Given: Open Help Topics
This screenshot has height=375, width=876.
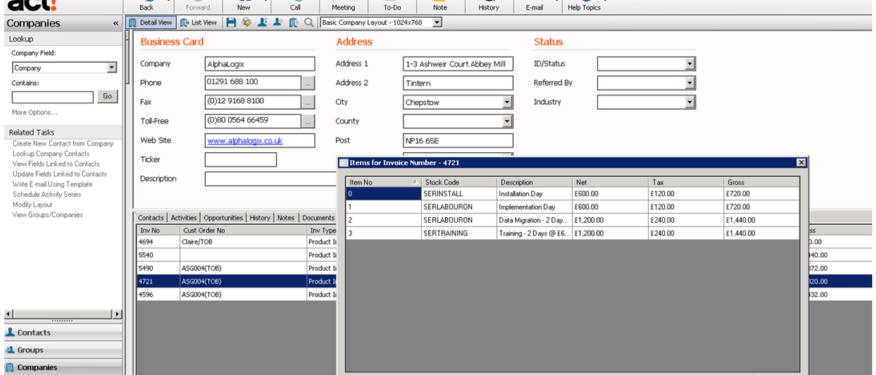Looking at the screenshot, I should click(584, 7).
